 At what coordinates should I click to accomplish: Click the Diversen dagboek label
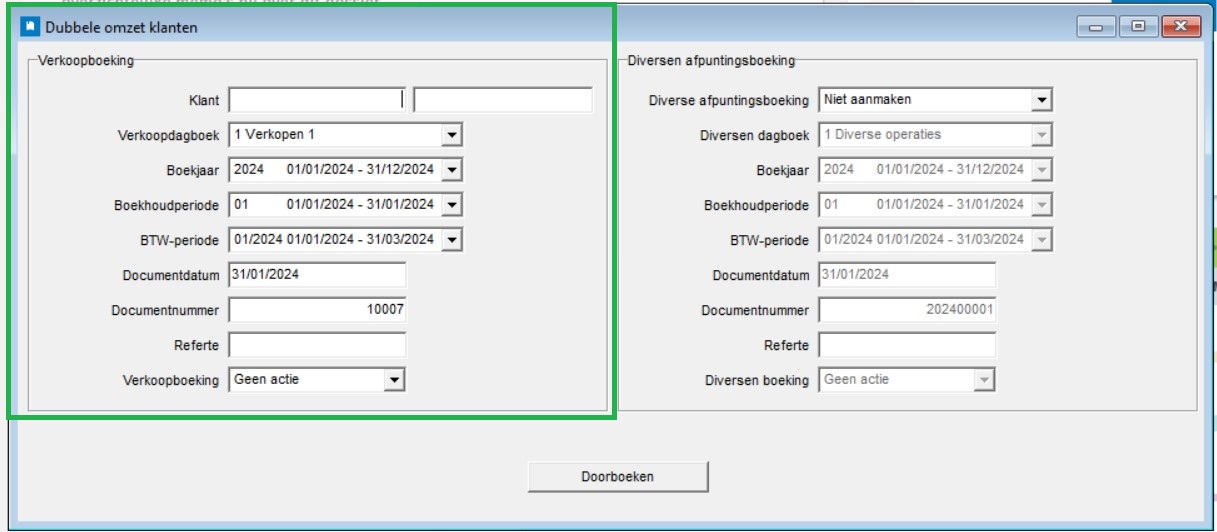point(754,136)
